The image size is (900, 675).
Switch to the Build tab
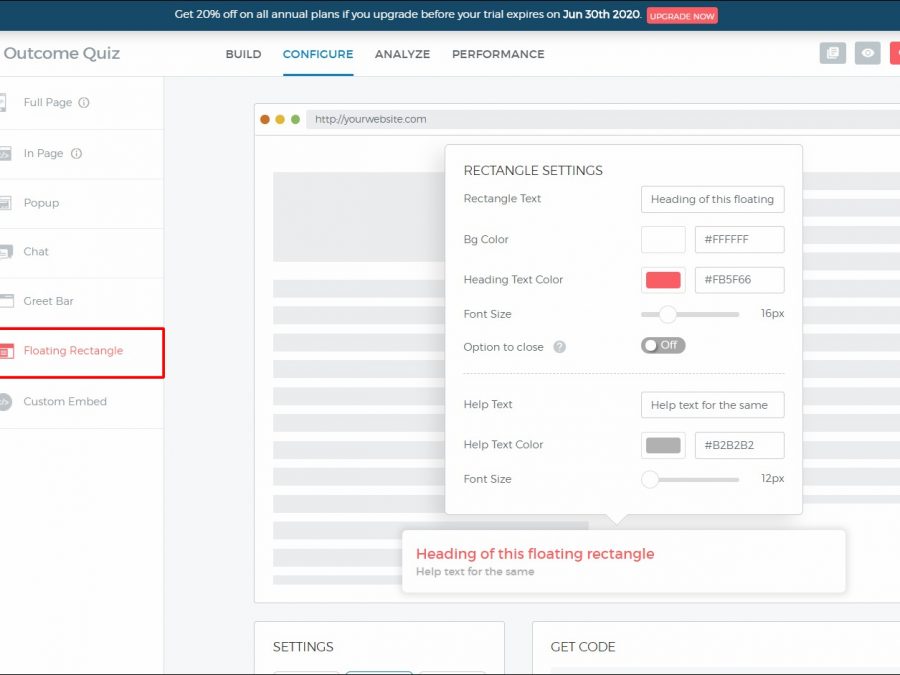[243, 54]
